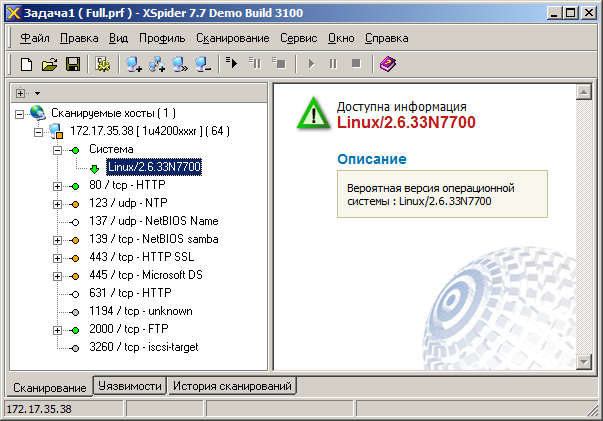Screen dimensions: 603x421
Task: Expand the 445 / tcp - Microsoft DS node
Action: coord(57,276)
